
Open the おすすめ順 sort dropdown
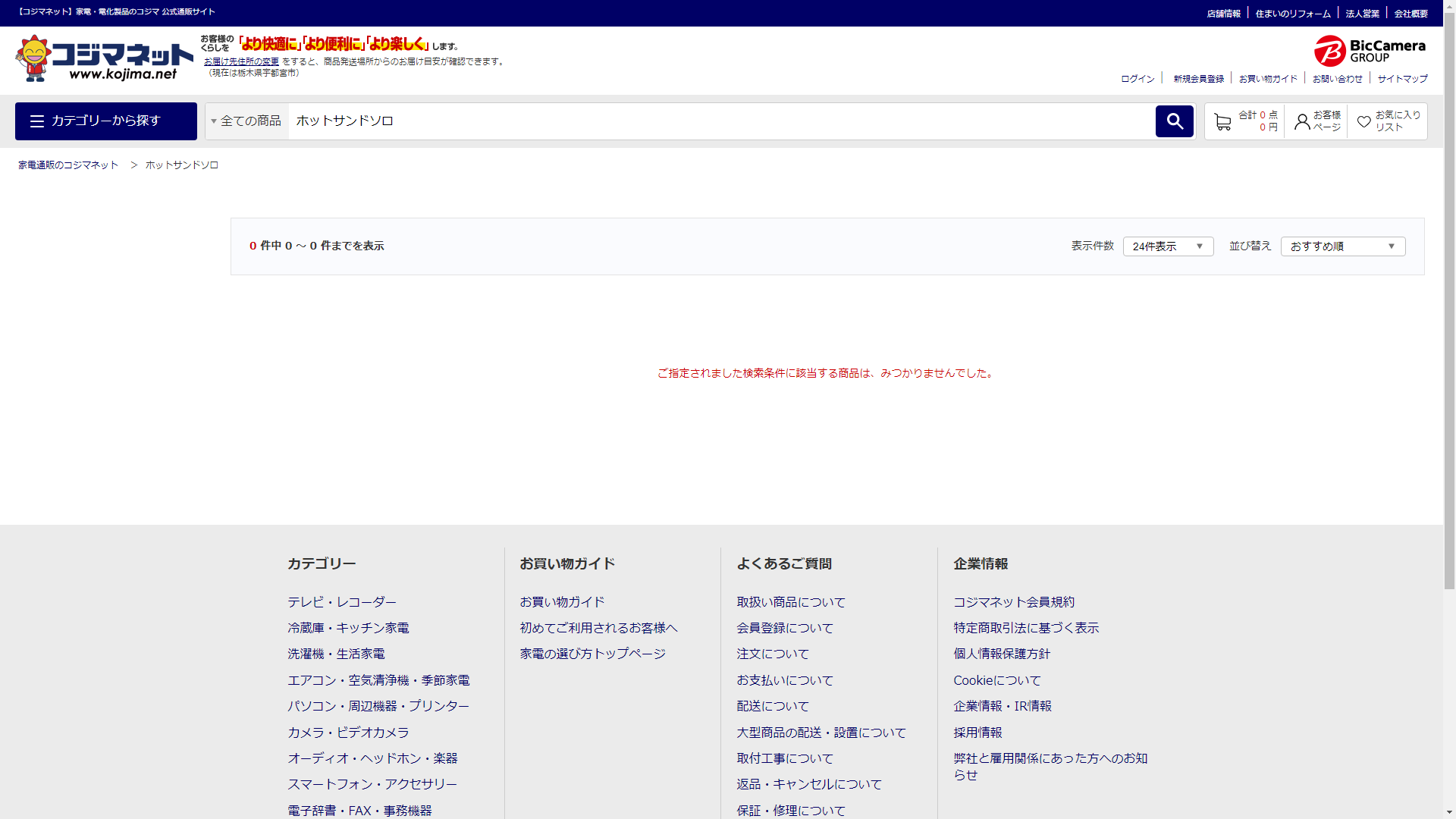pos(1342,246)
